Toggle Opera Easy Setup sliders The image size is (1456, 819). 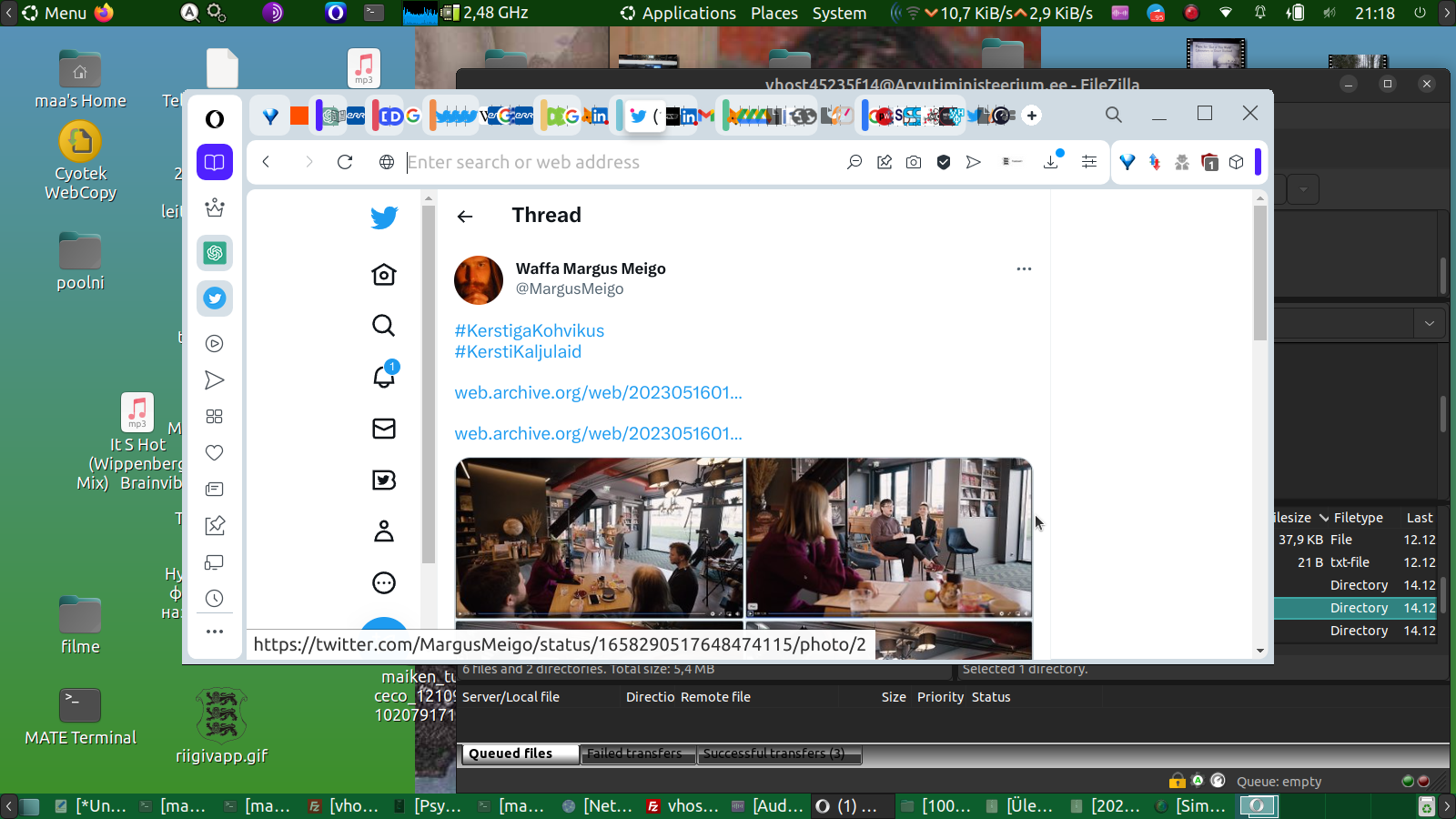[1088, 162]
